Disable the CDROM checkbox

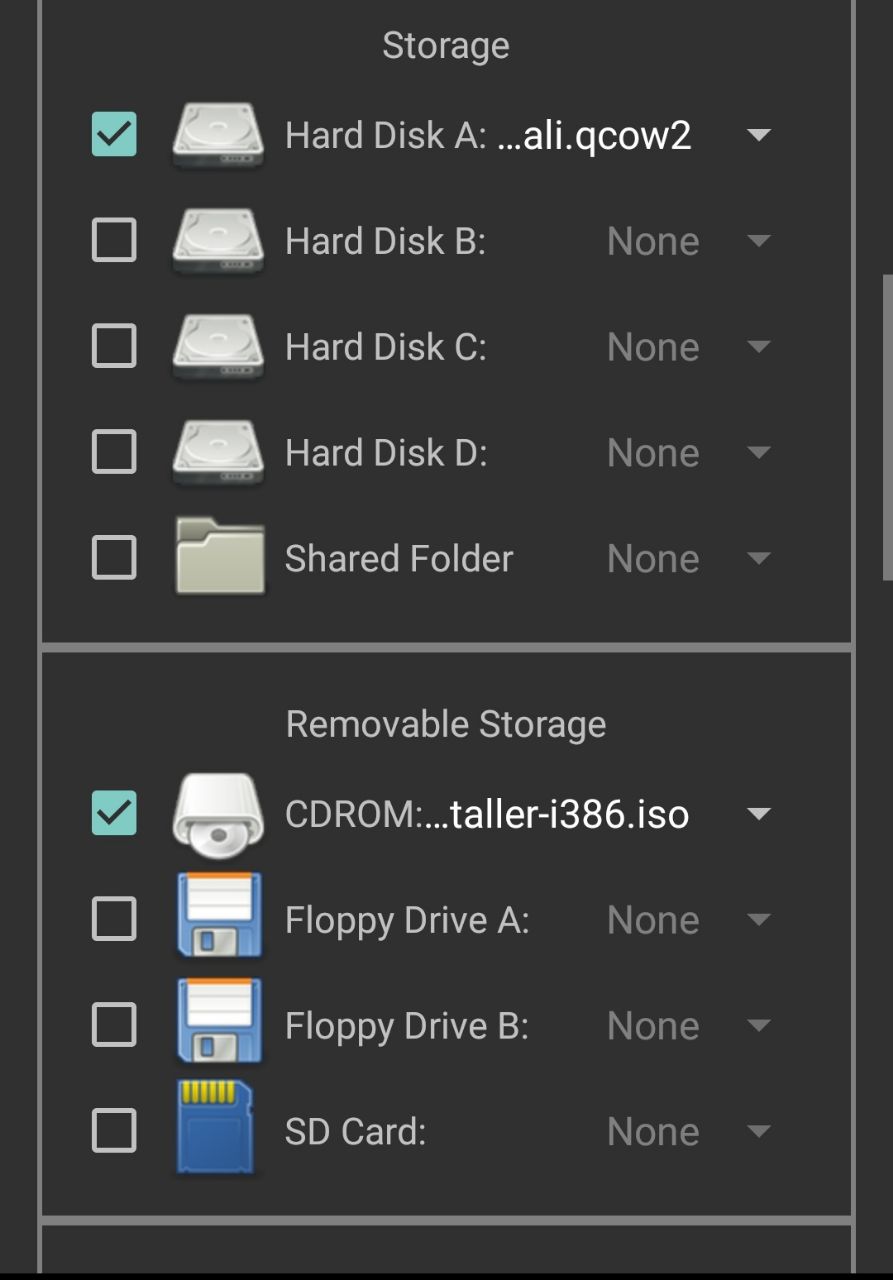(x=114, y=814)
